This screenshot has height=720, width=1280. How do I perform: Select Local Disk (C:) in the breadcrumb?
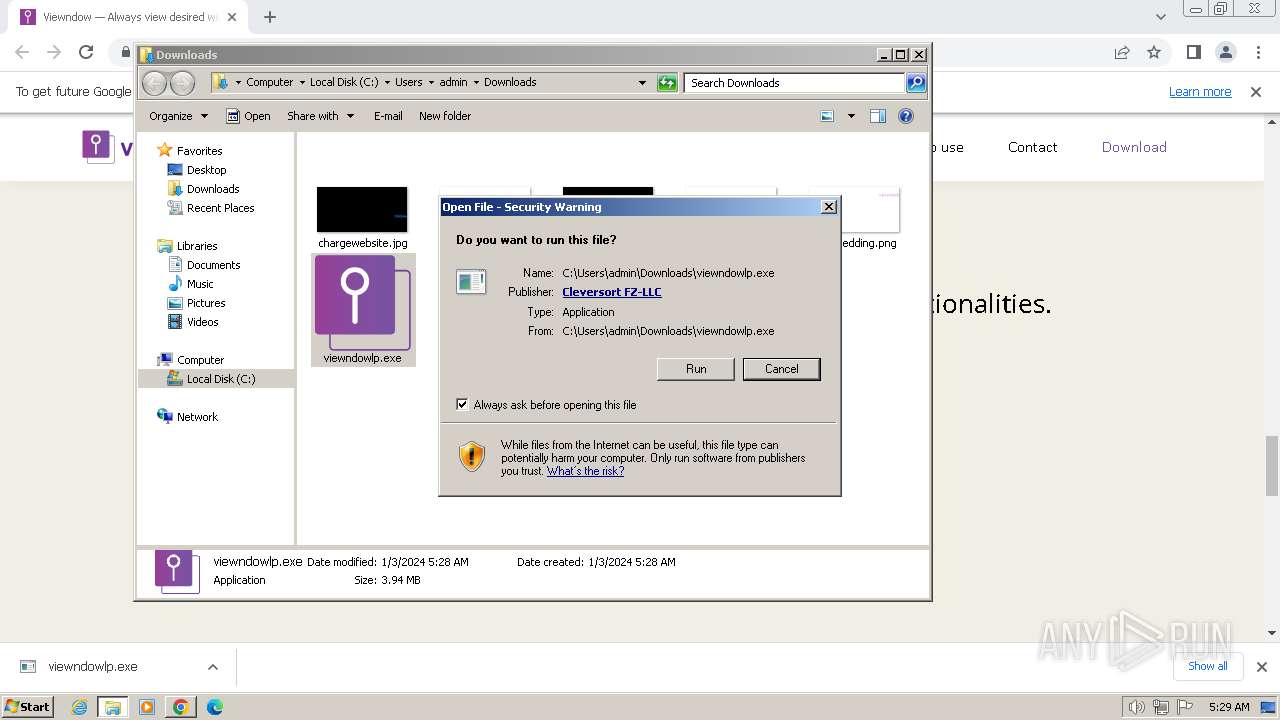tap(344, 83)
